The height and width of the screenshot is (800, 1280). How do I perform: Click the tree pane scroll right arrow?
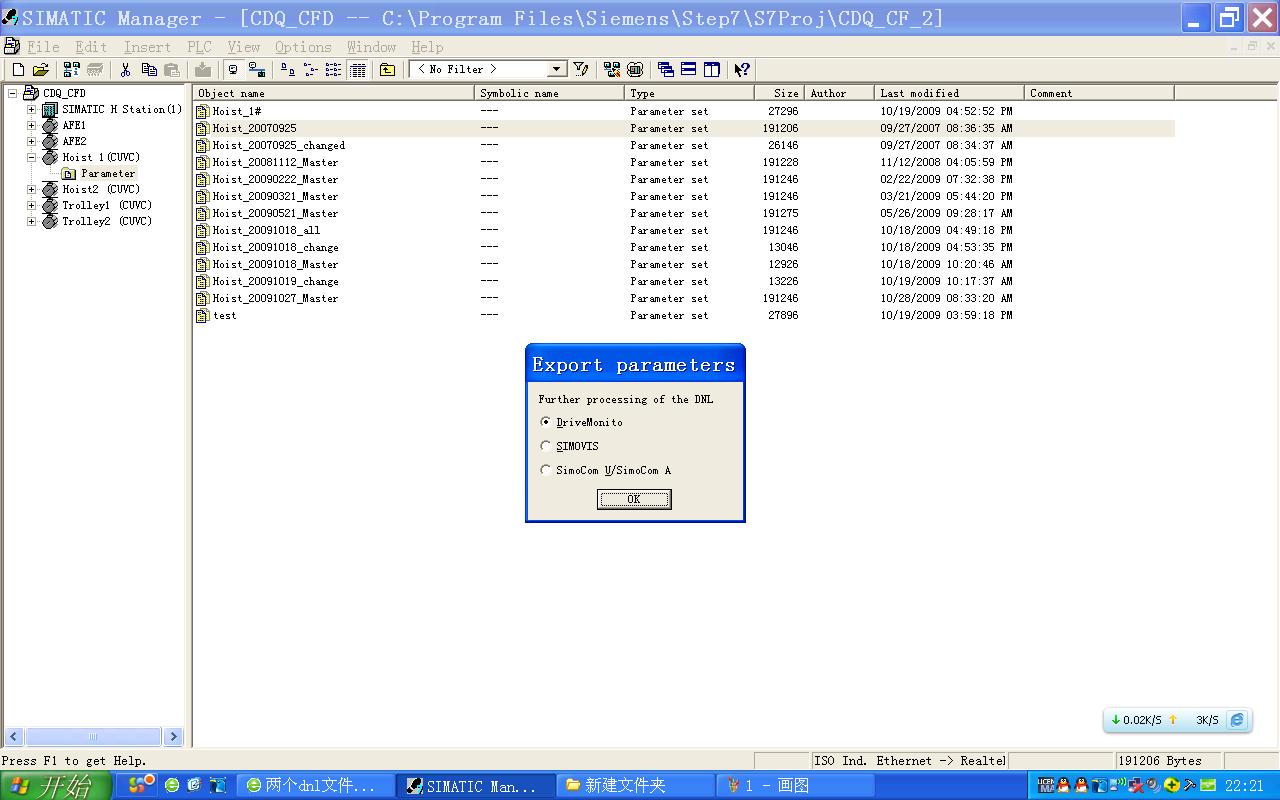point(173,737)
